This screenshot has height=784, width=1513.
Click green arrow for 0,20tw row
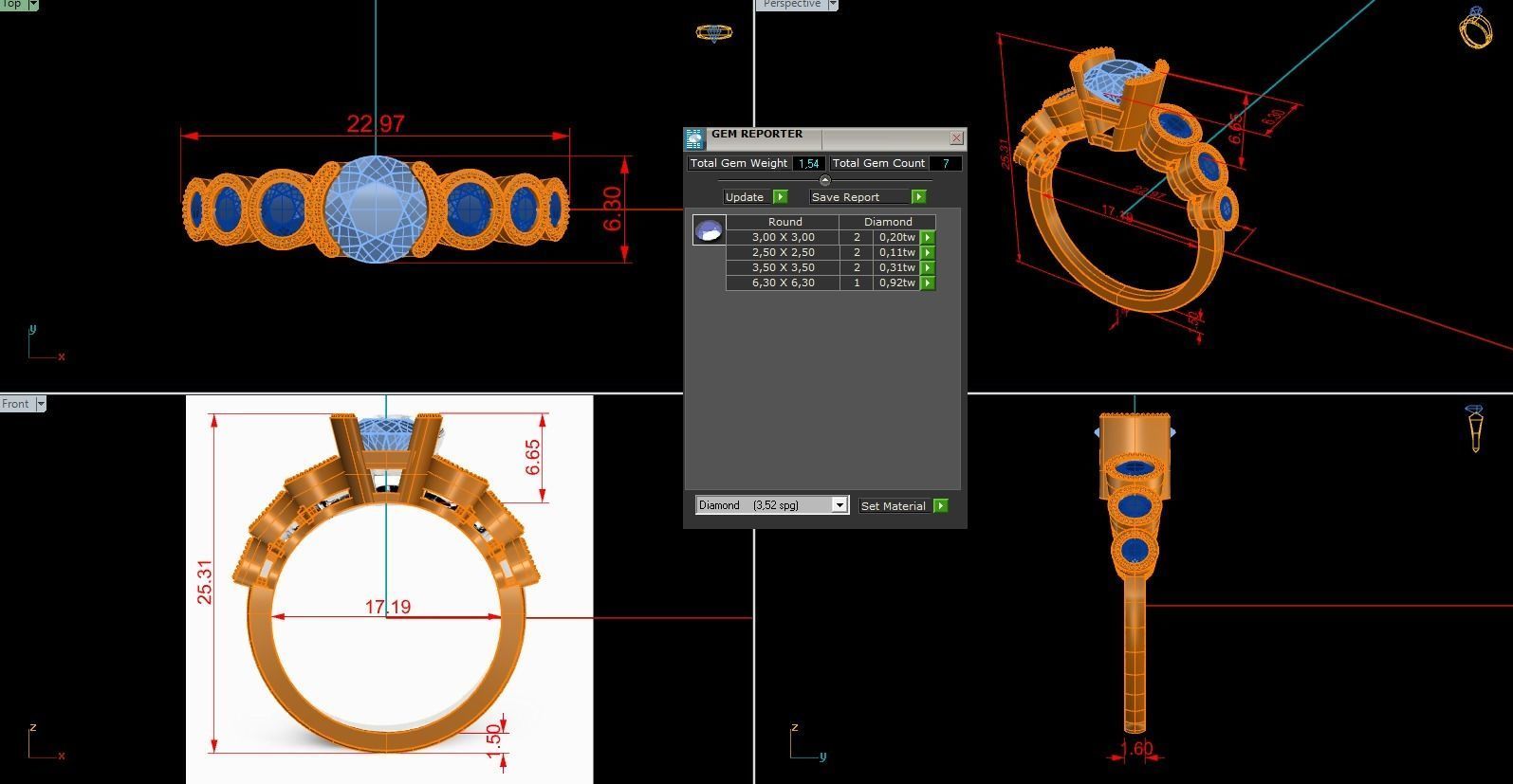tap(928, 237)
